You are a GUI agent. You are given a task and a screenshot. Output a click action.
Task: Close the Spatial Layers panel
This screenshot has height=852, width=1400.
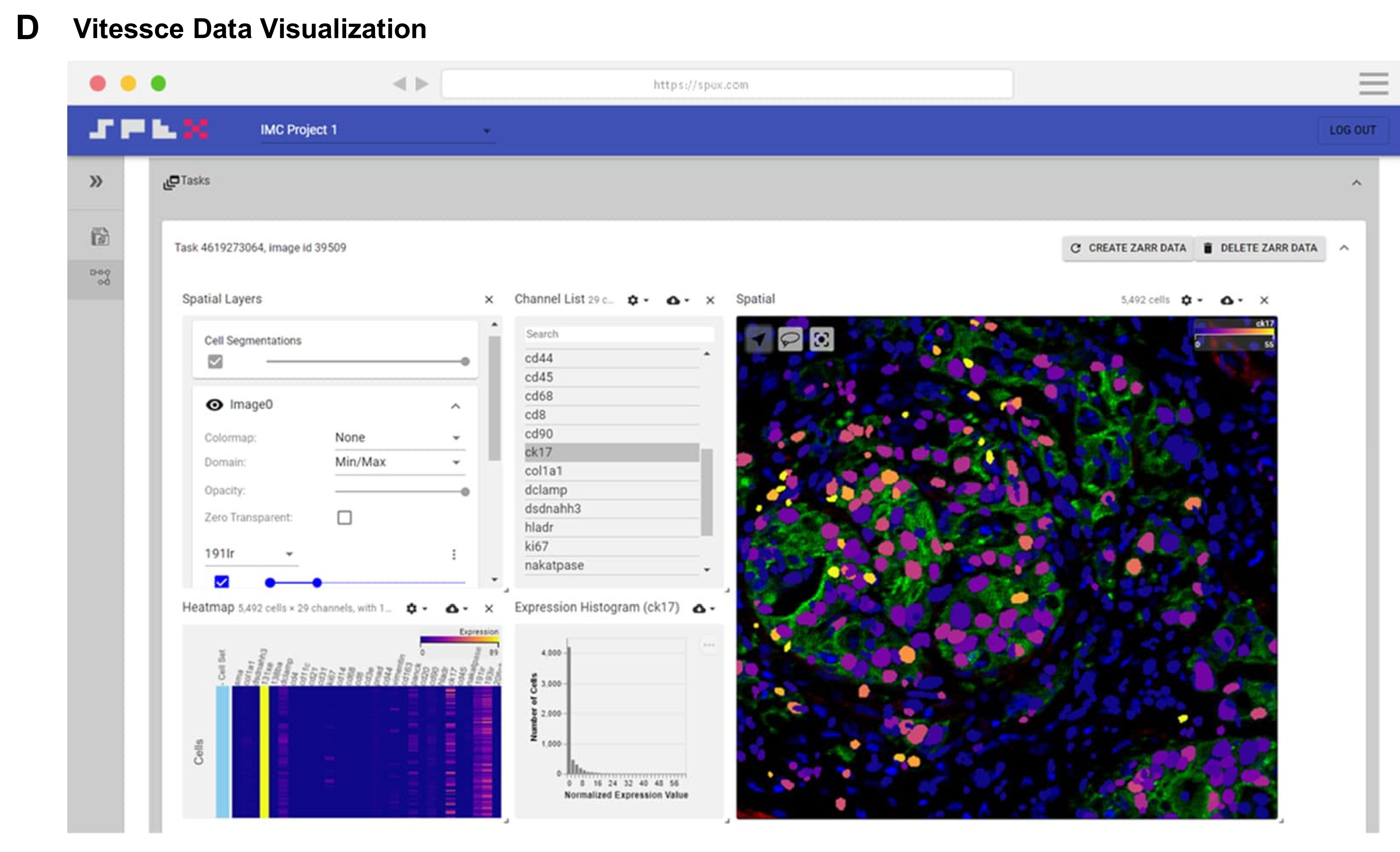pos(489,299)
